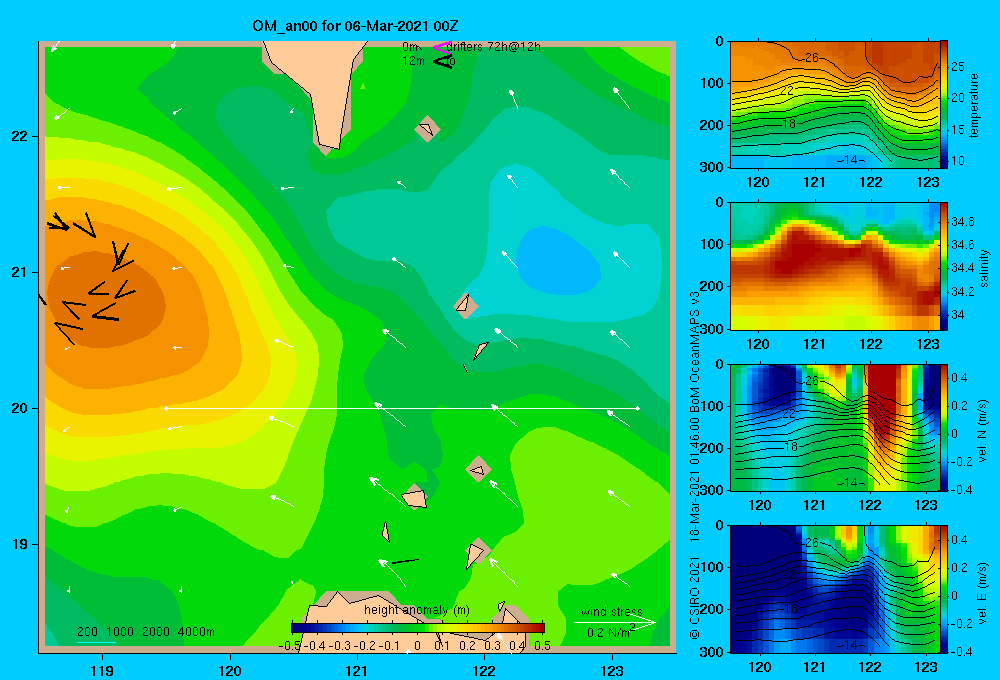Click latitude label 21 on main map
Screen dimensions: 1000x680
(x=20, y=272)
